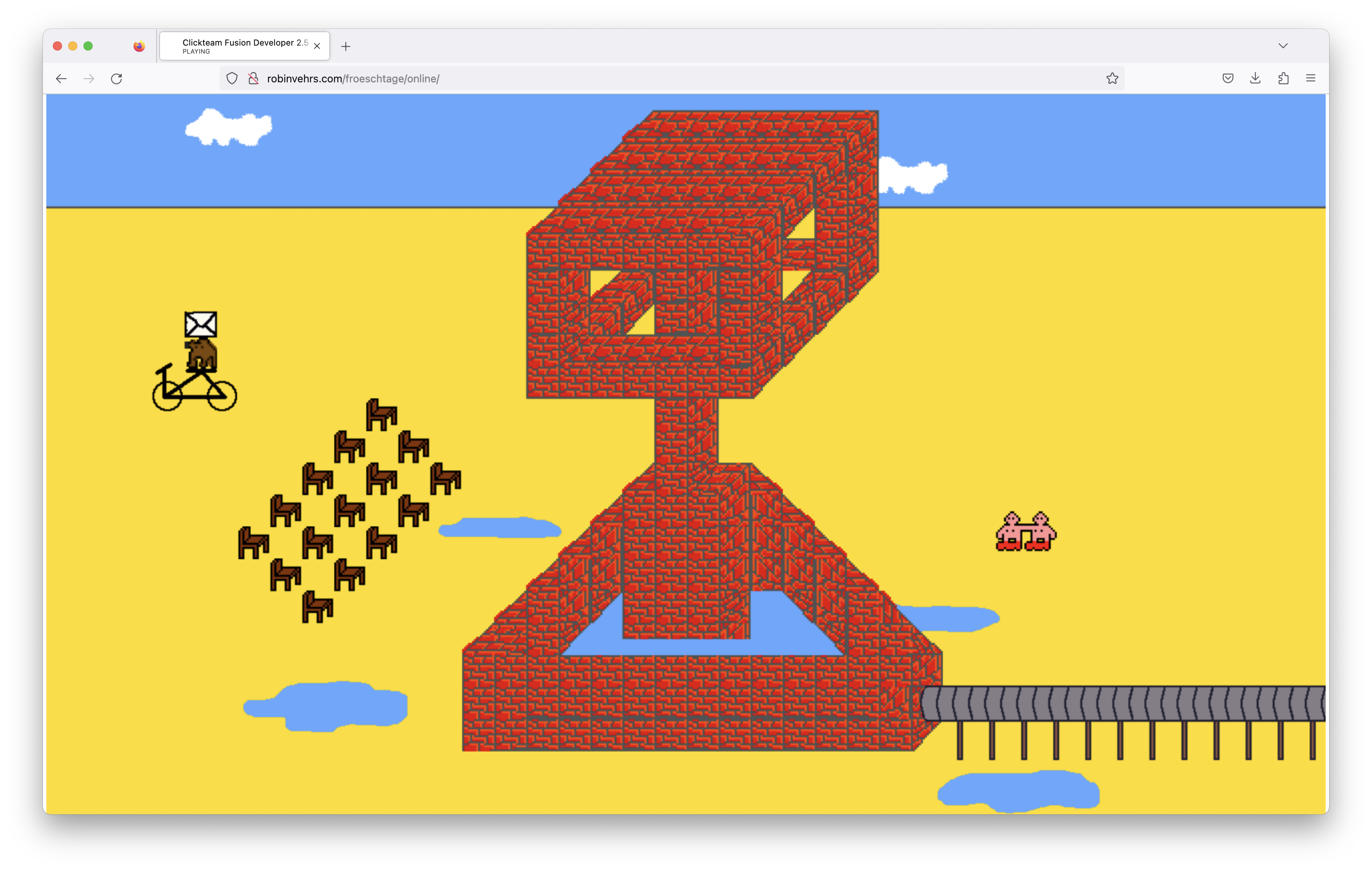The width and height of the screenshot is (1372, 871).
Task: Open a new browser tab
Action: 346,47
